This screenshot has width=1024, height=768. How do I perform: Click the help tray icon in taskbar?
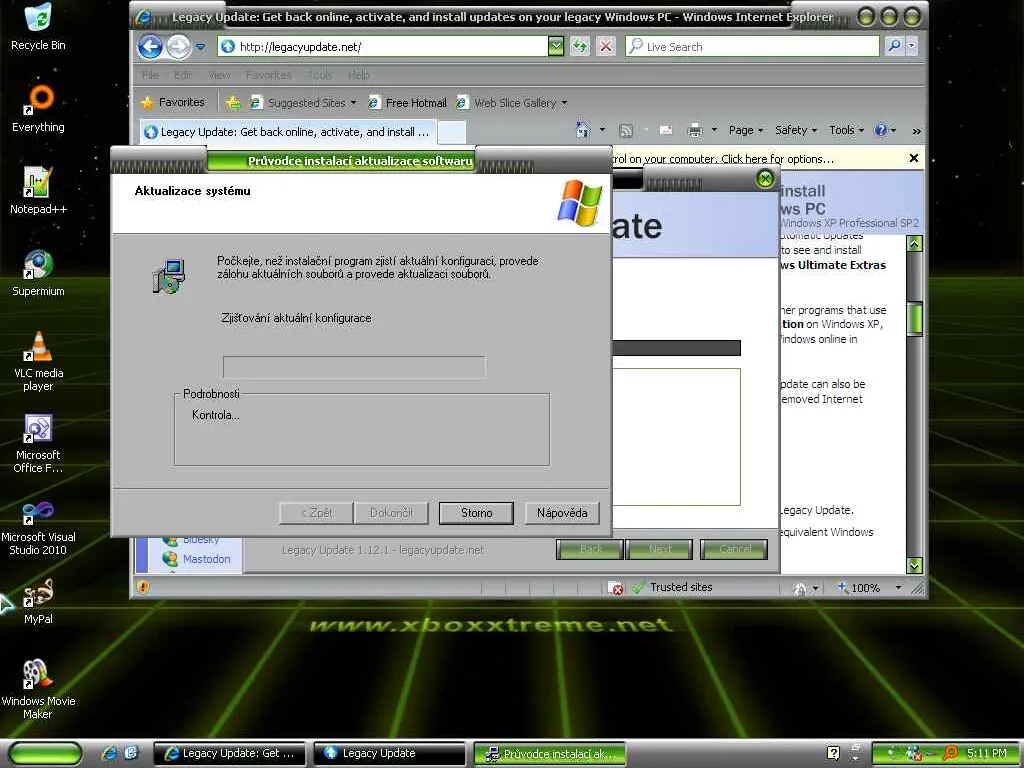pos(833,753)
